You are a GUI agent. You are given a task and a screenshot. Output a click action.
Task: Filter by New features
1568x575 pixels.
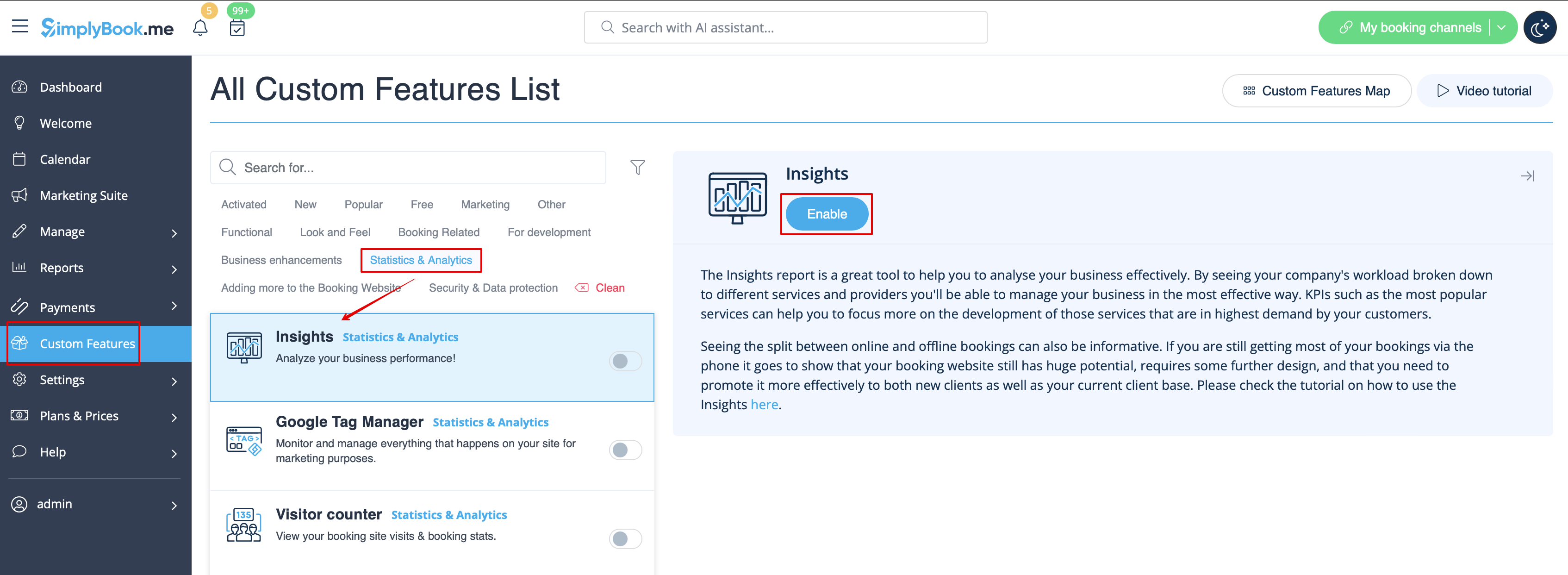tap(305, 205)
